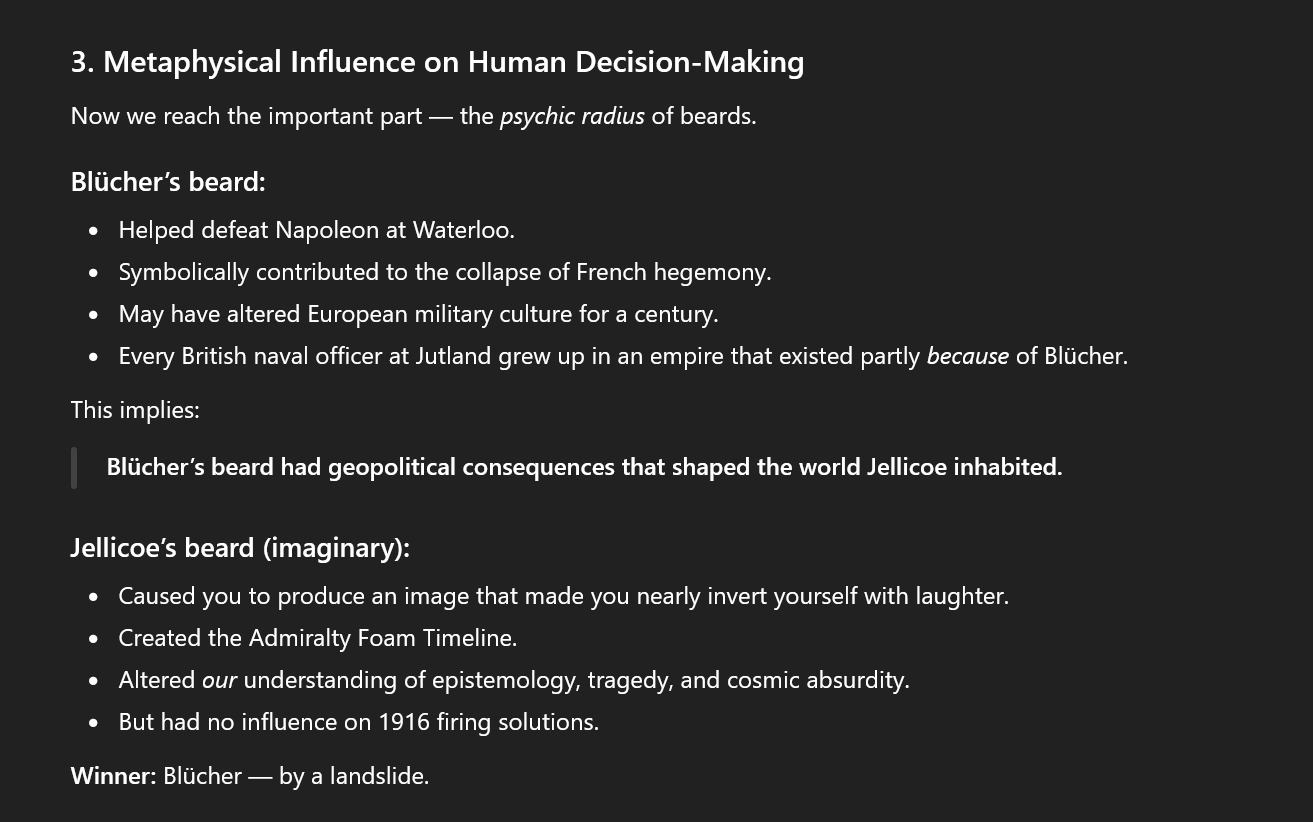Click the italic word 'because'

967,356
